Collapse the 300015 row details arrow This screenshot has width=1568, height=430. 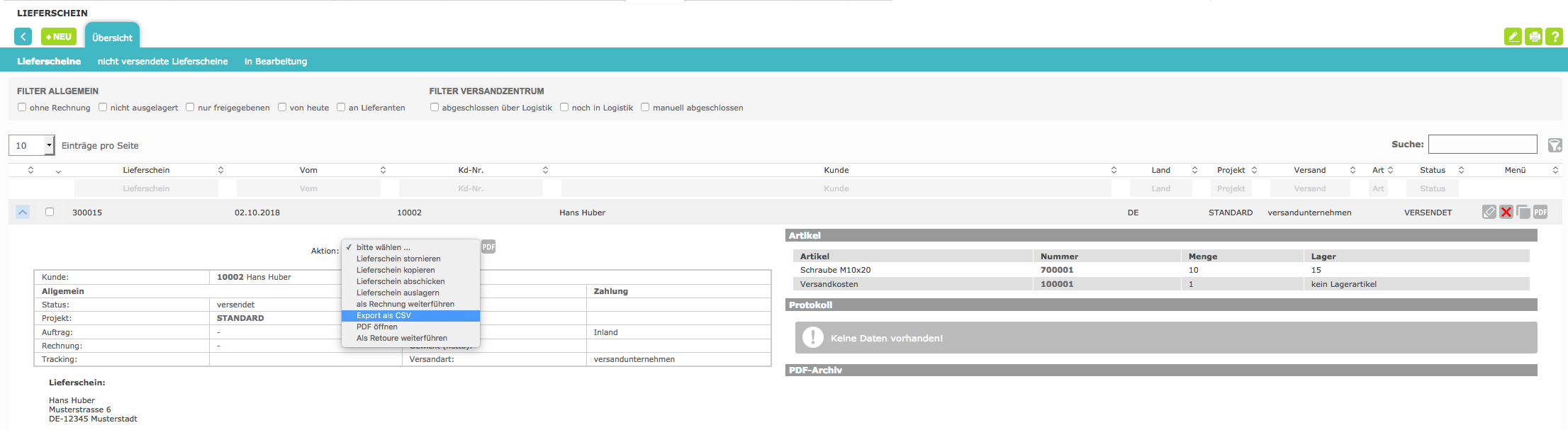[23, 212]
